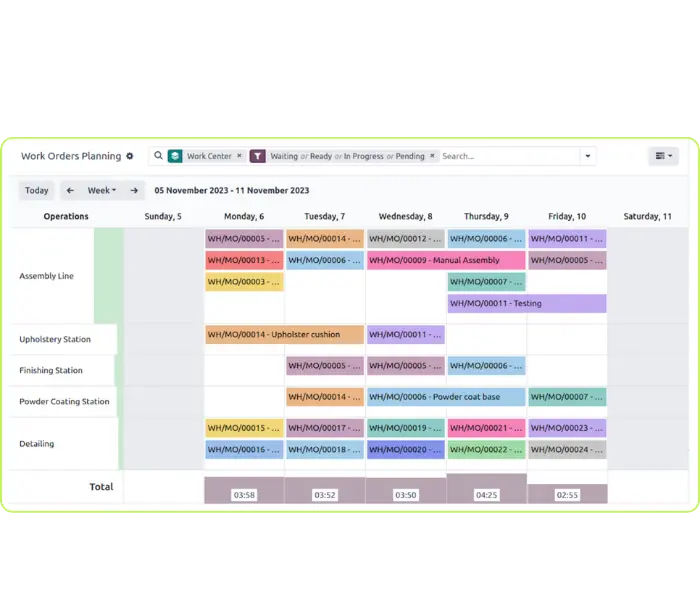Go to the previous week
700x600 pixels.
70,190
